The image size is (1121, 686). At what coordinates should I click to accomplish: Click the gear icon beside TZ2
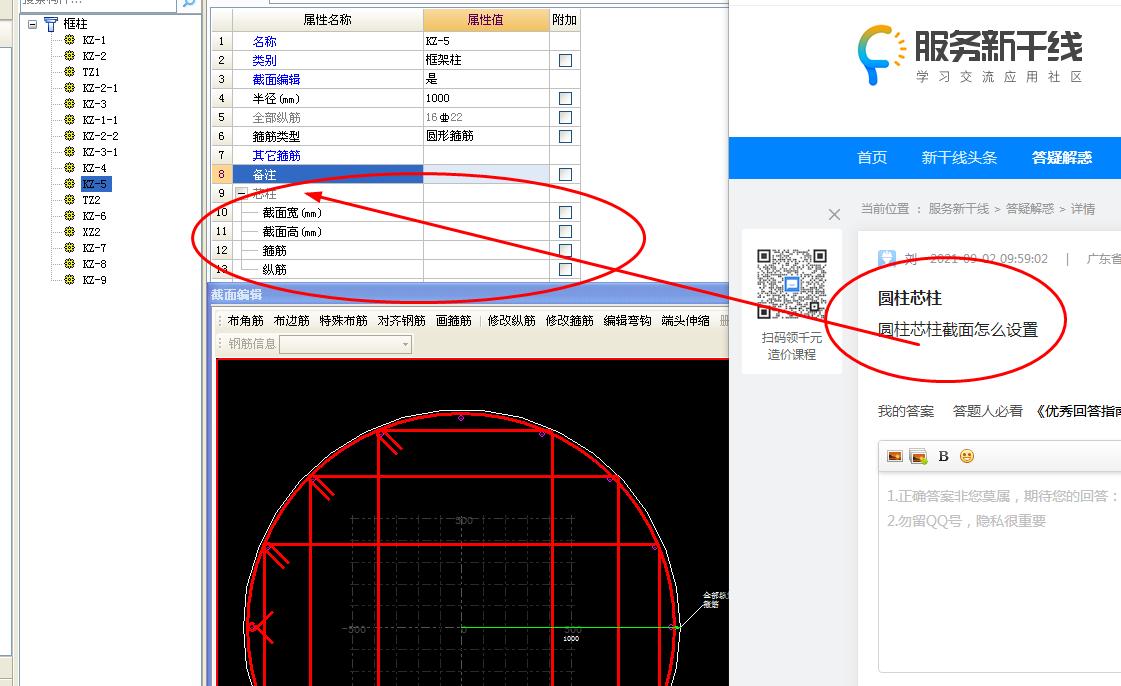69,199
